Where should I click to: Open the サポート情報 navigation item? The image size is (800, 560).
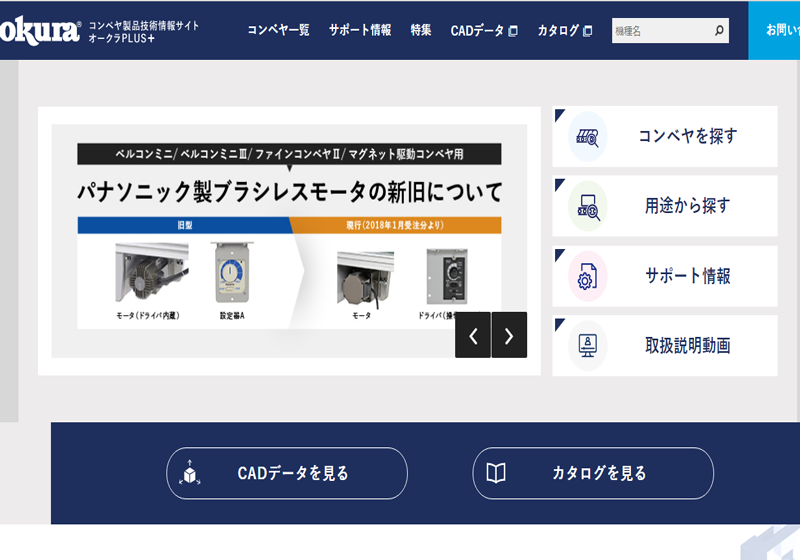click(x=360, y=31)
